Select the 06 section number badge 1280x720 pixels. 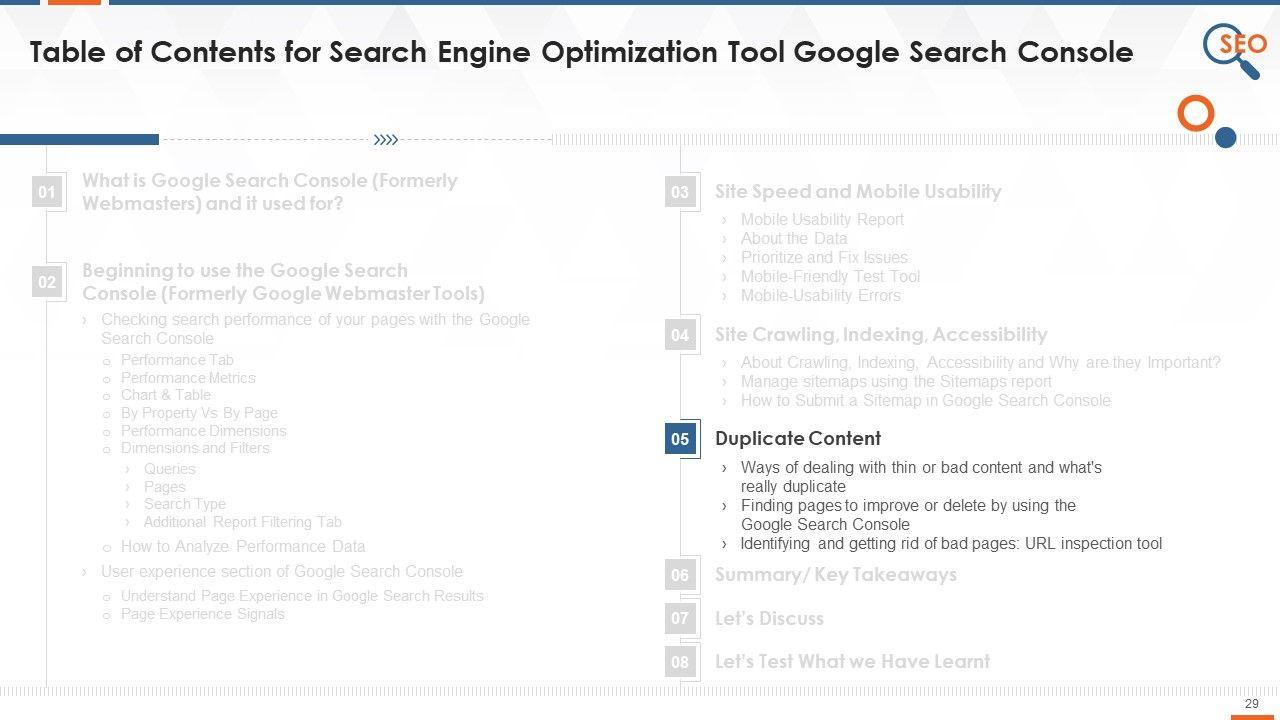(680, 575)
